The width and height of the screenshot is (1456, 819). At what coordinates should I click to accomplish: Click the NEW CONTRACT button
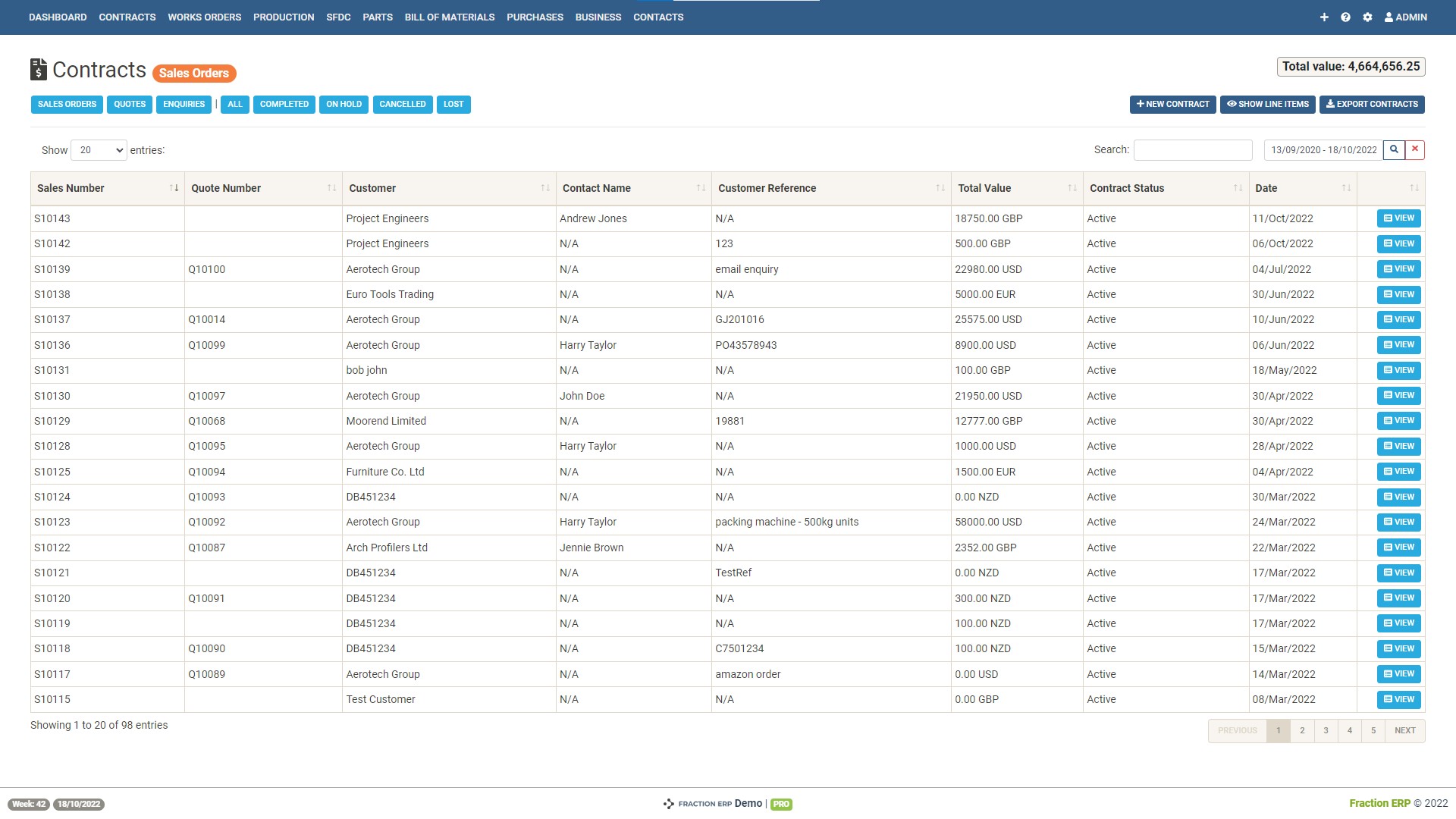point(1172,105)
